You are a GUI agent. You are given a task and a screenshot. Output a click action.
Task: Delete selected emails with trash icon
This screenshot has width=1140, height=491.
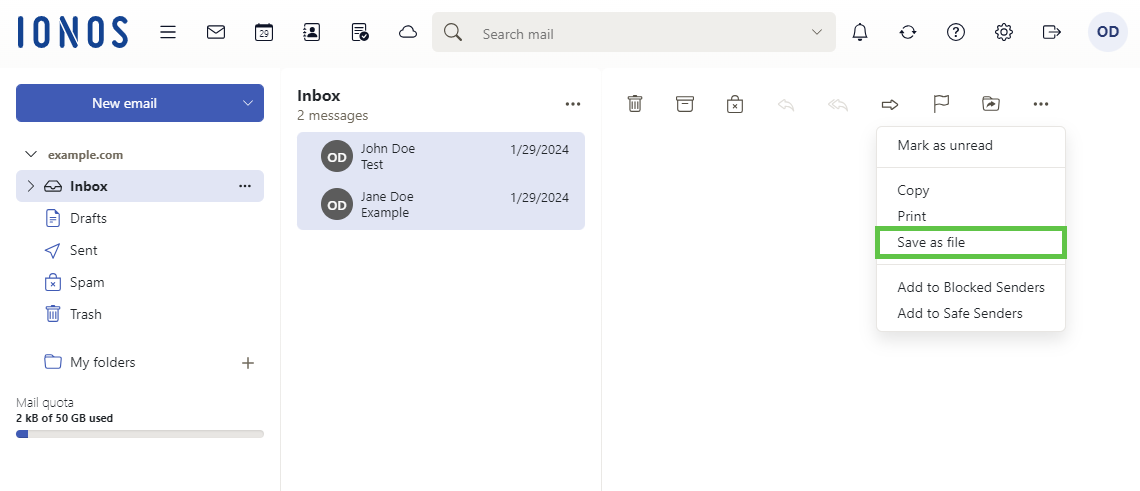pyautogui.click(x=635, y=103)
